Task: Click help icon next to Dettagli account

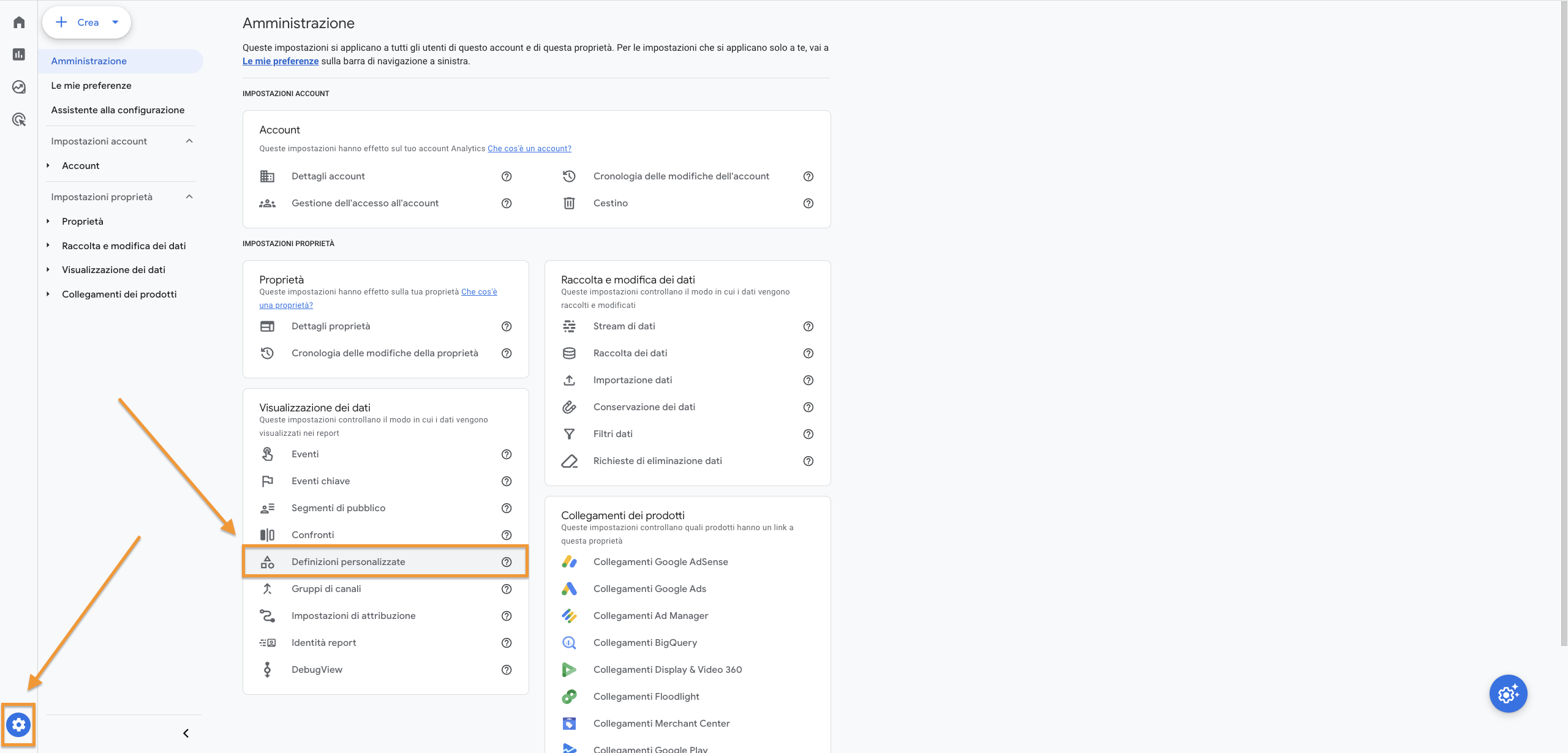Action: pos(507,176)
